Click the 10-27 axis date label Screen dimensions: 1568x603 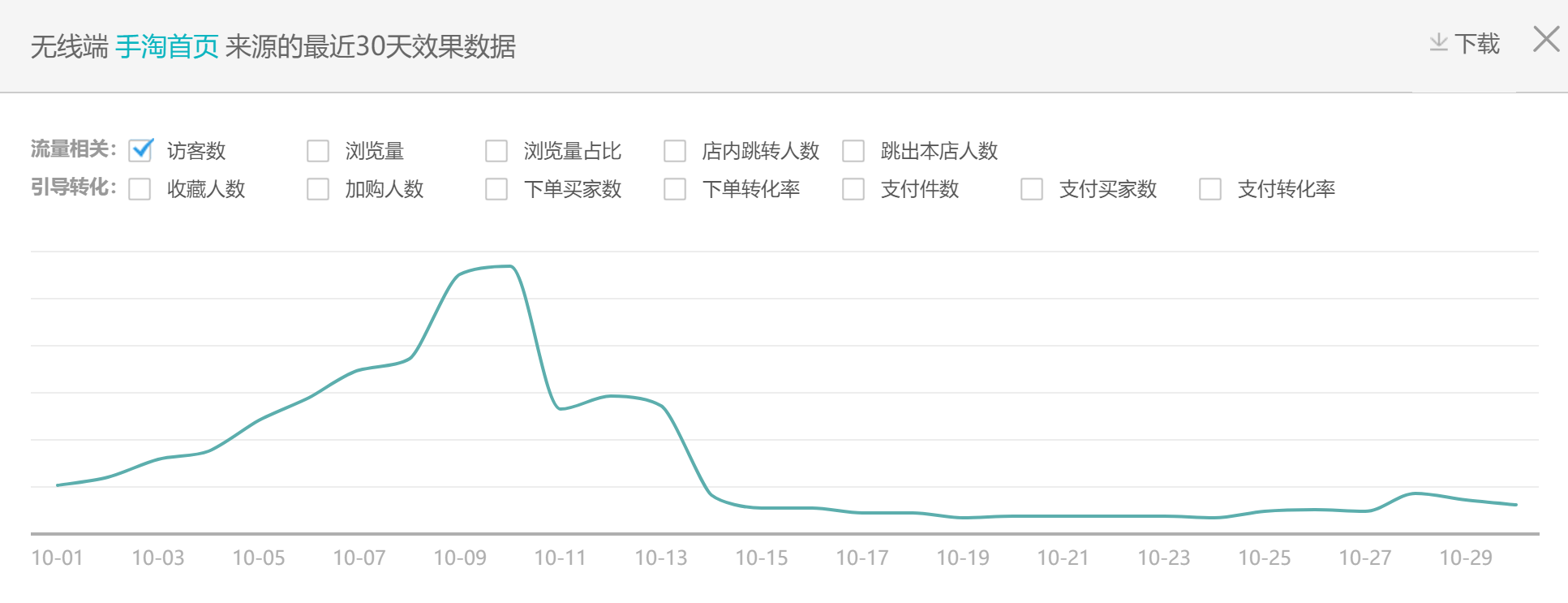1365,558
